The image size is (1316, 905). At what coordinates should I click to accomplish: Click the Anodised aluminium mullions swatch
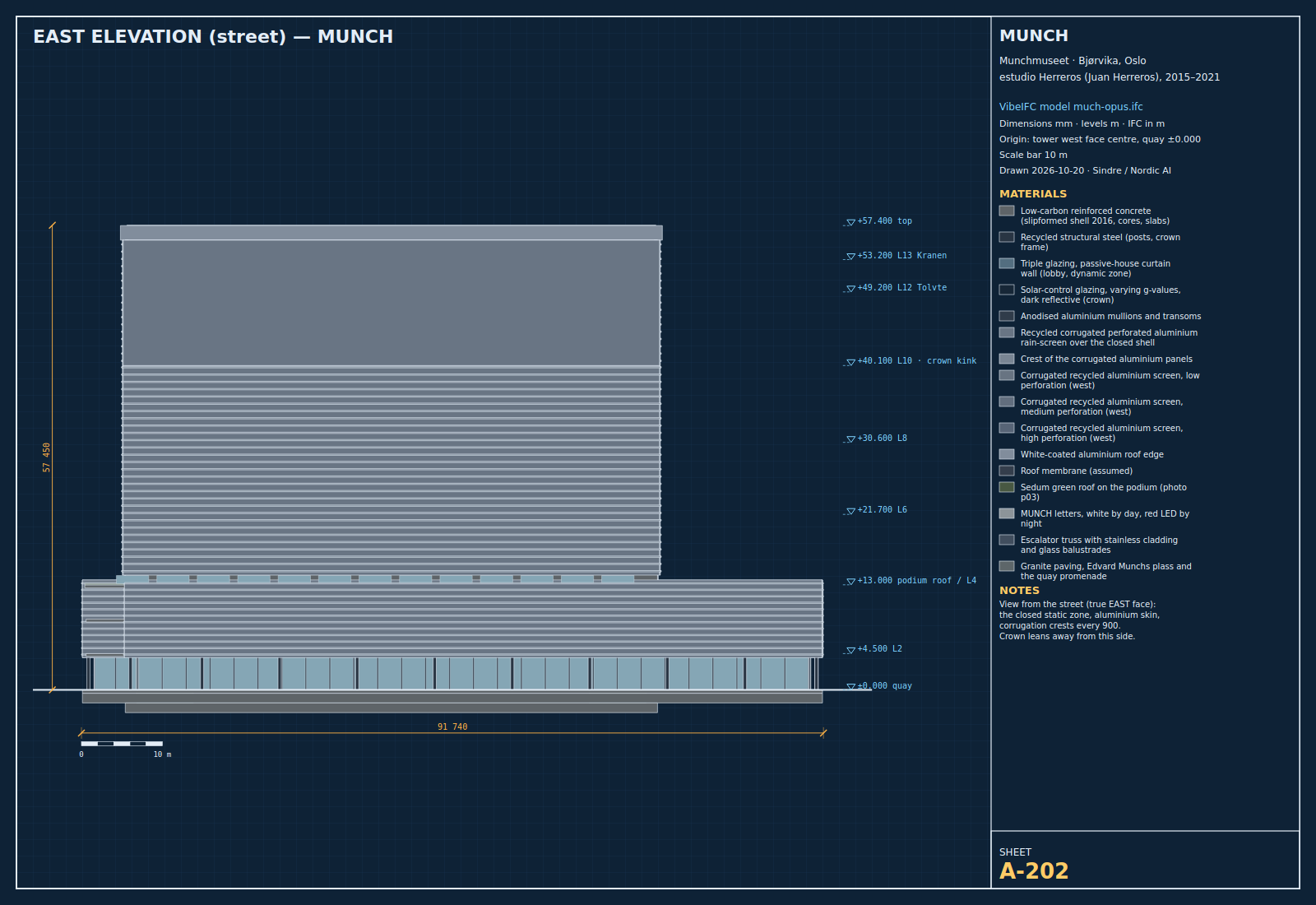pos(1007,316)
